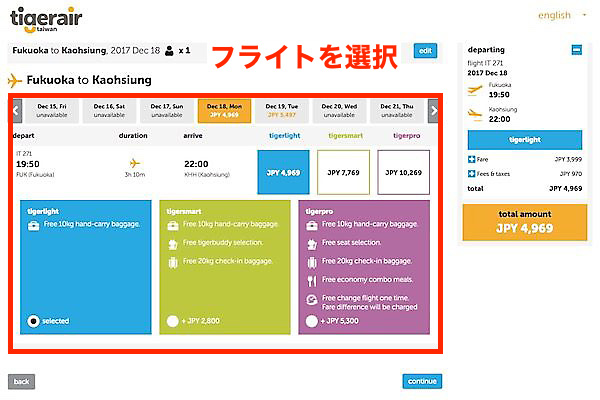Click tigerlight hand-carry baggage icon

tap(34, 225)
